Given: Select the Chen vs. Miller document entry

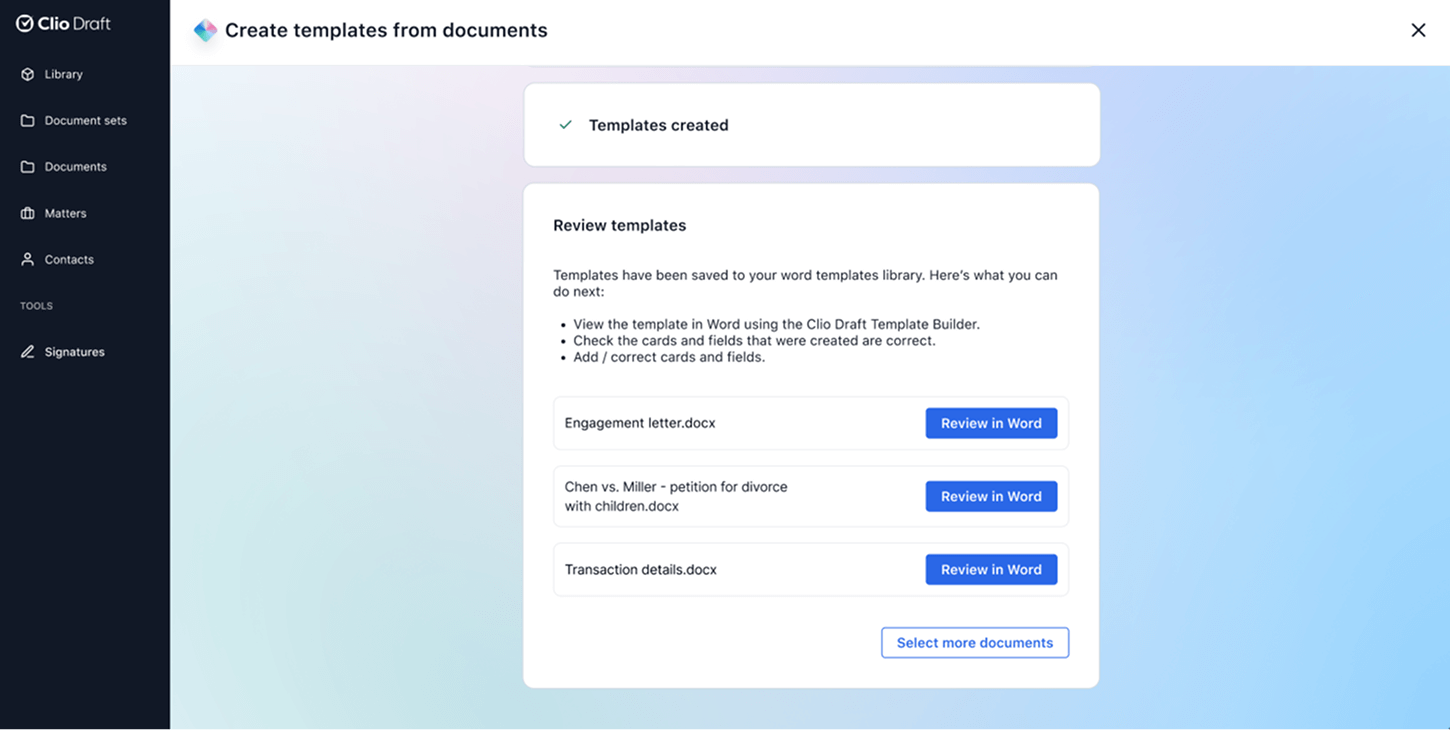Looking at the screenshot, I should (x=675, y=496).
